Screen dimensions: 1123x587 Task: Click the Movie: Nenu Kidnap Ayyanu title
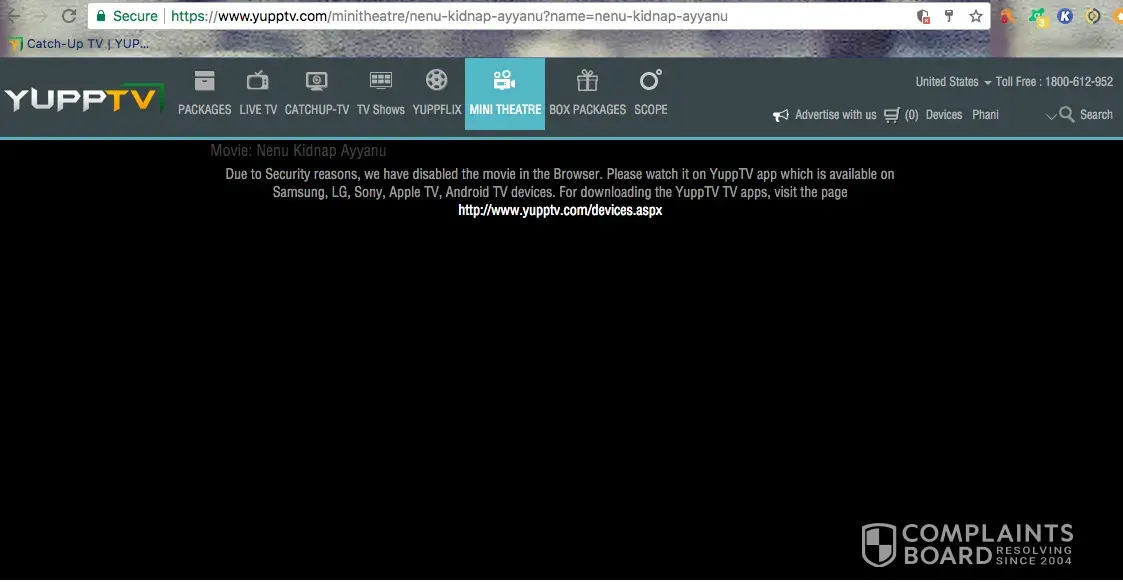(x=298, y=150)
